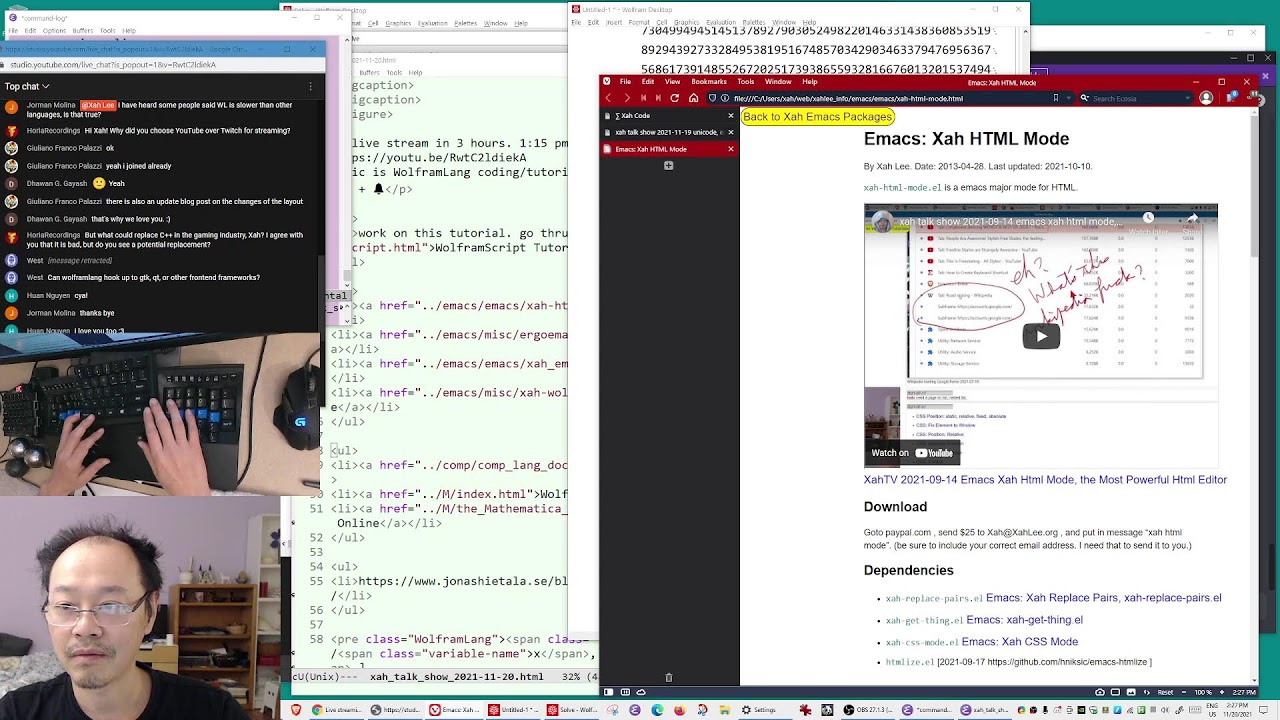
Task: Click the Vivaldi fast-forward navigation icon
Action: pos(658,98)
